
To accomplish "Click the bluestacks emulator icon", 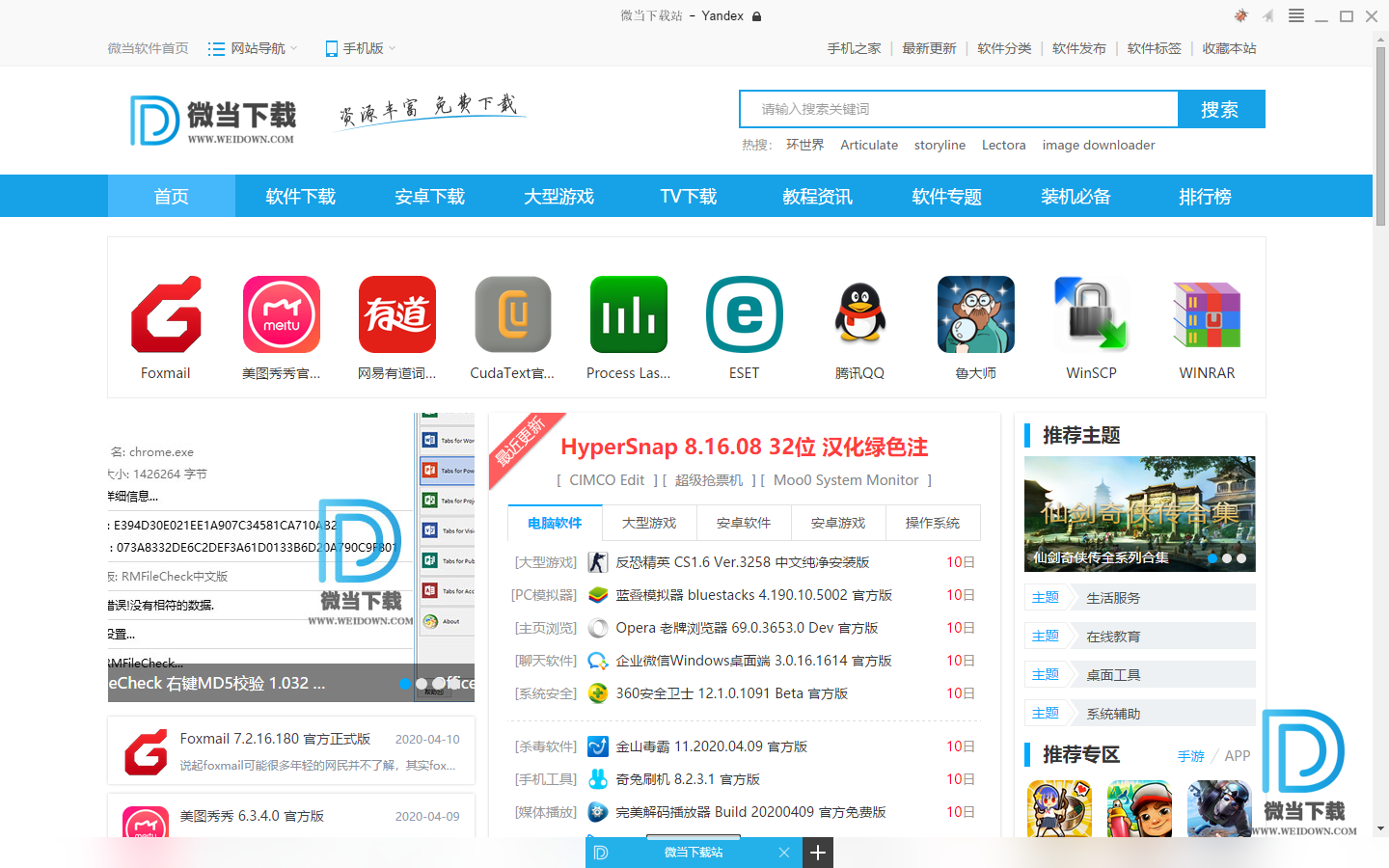I will pos(598,595).
